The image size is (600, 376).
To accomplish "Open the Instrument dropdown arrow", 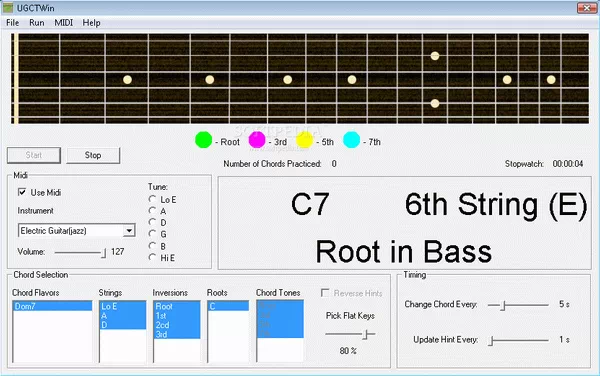I will (129, 231).
